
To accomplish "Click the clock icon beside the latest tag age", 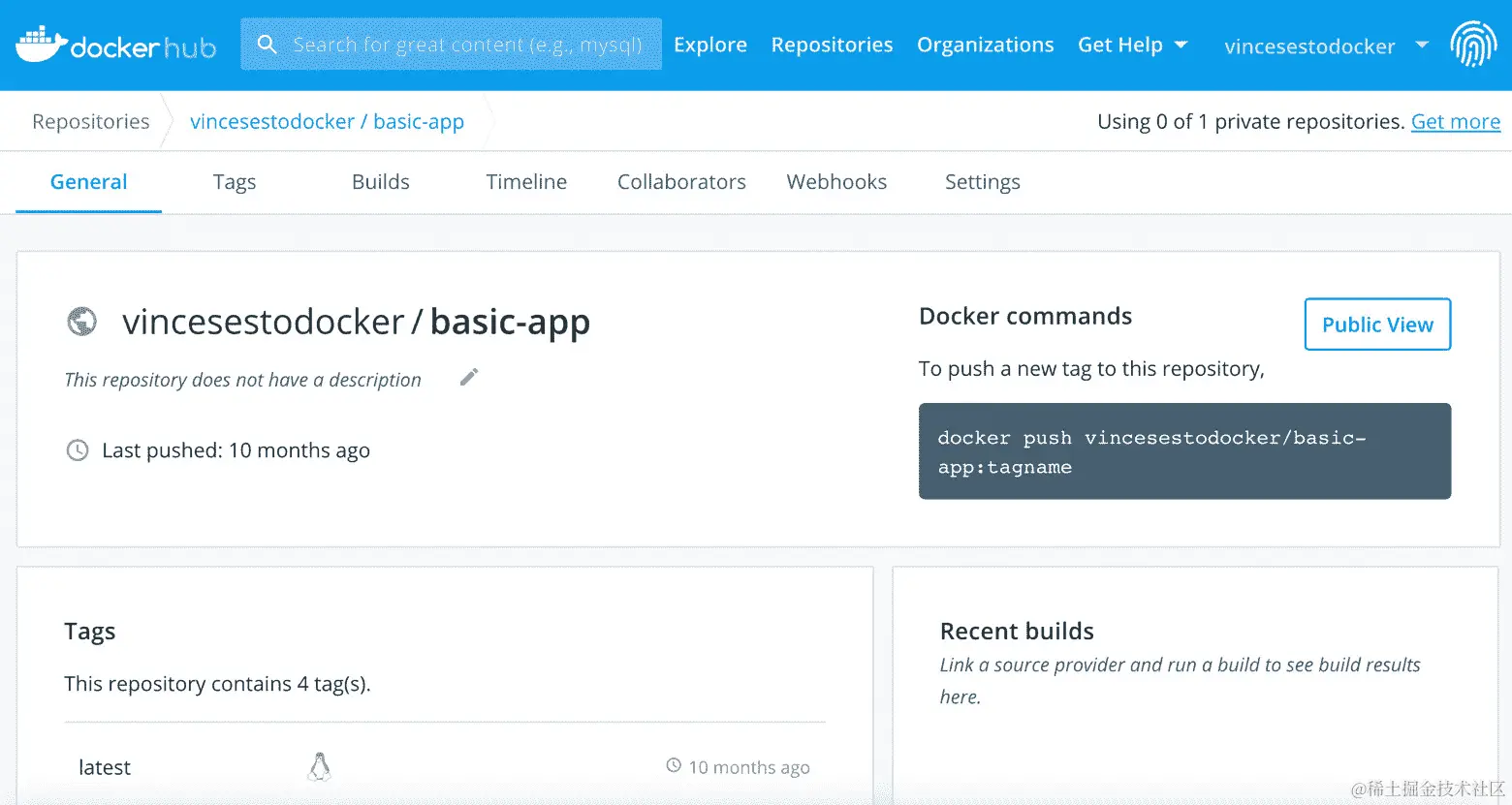I will [x=672, y=765].
